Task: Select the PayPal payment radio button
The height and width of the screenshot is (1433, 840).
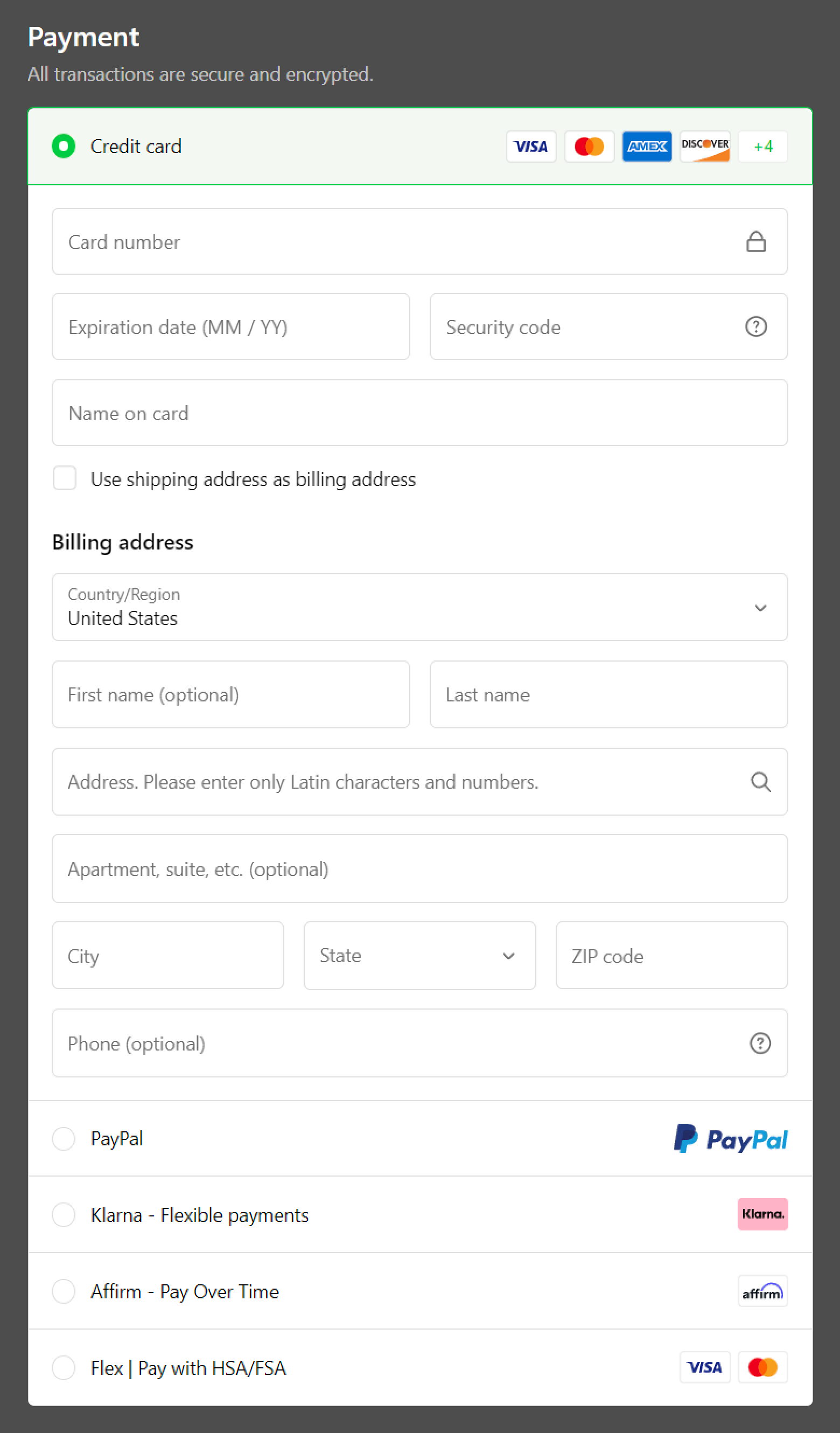Action: click(x=64, y=1138)
